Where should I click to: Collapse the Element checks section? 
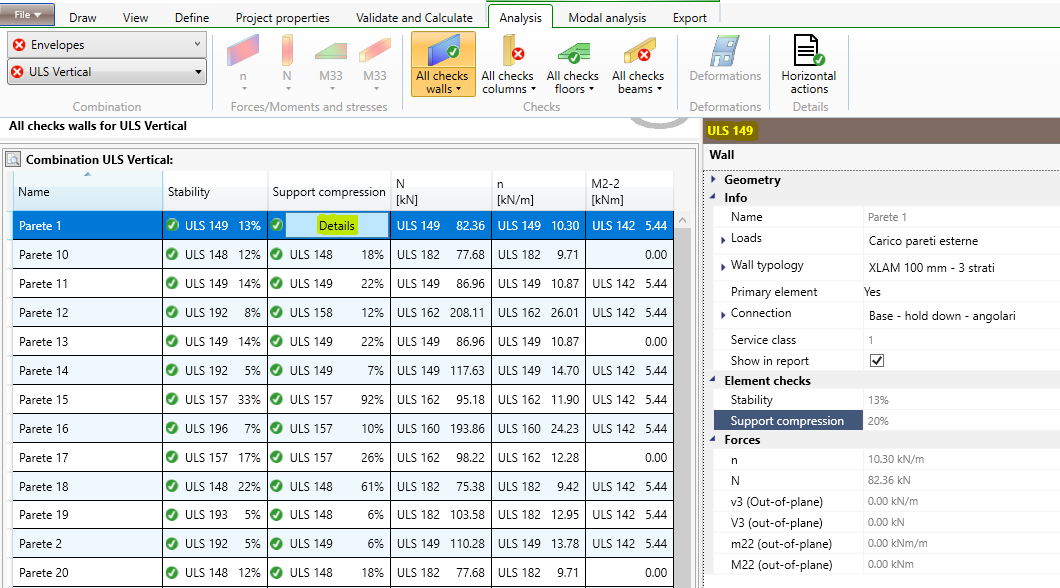pos(713,381)
